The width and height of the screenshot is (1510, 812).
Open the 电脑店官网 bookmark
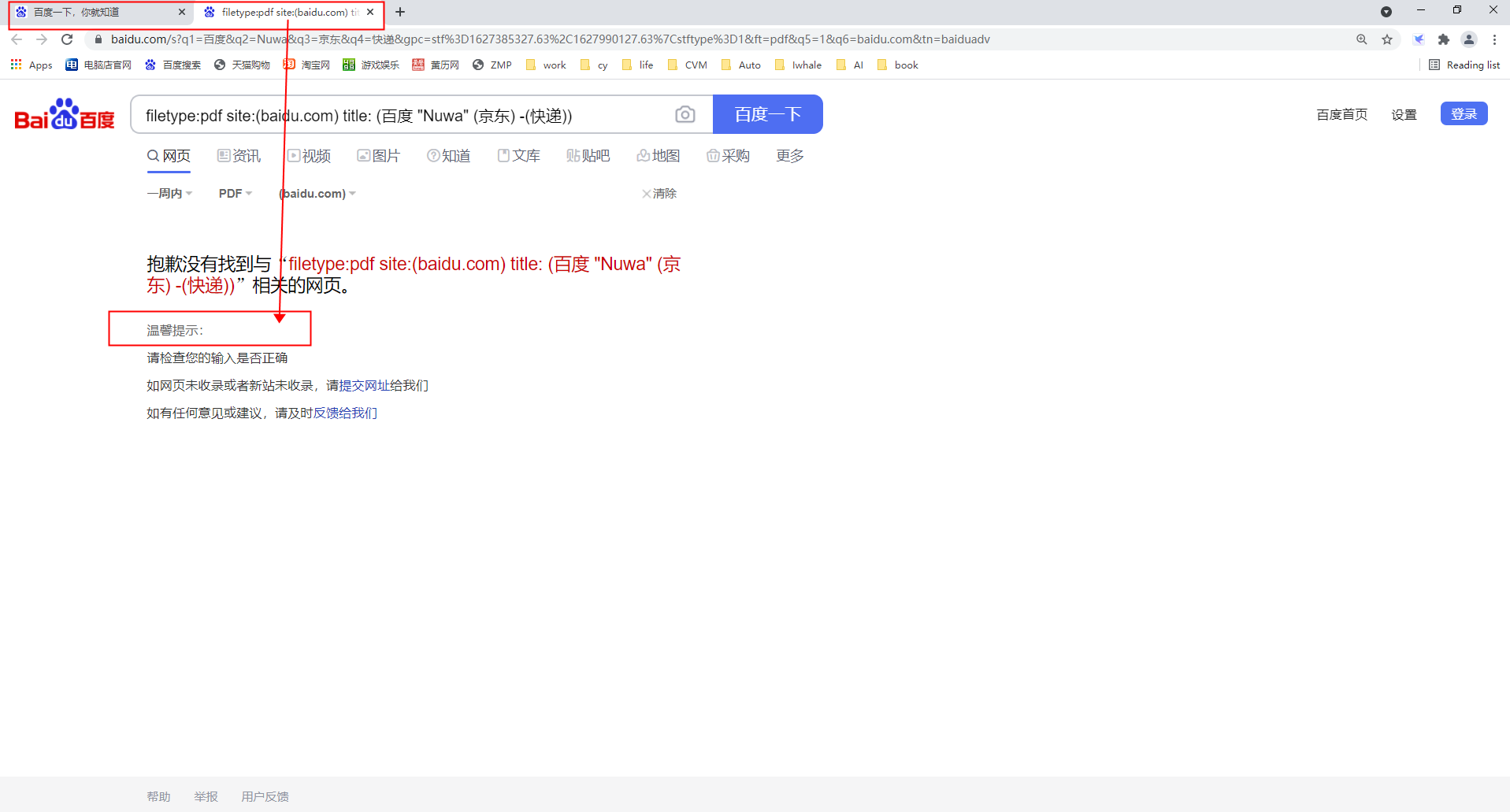point(98,65)
